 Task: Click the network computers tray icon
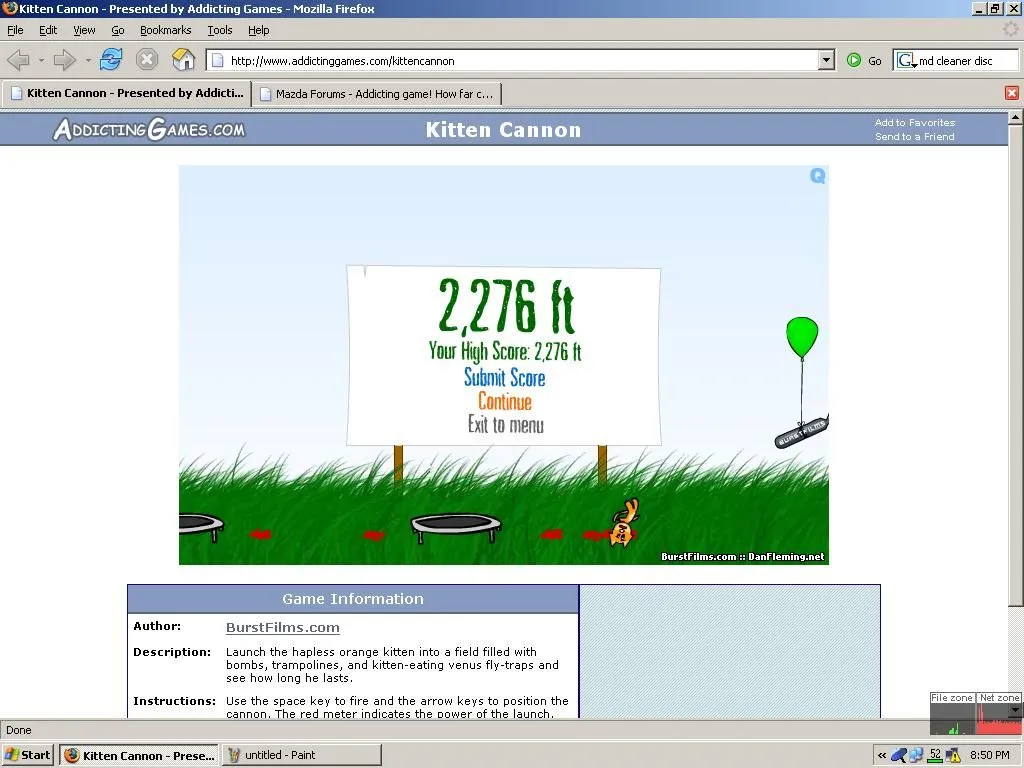[x=917, y=756]
